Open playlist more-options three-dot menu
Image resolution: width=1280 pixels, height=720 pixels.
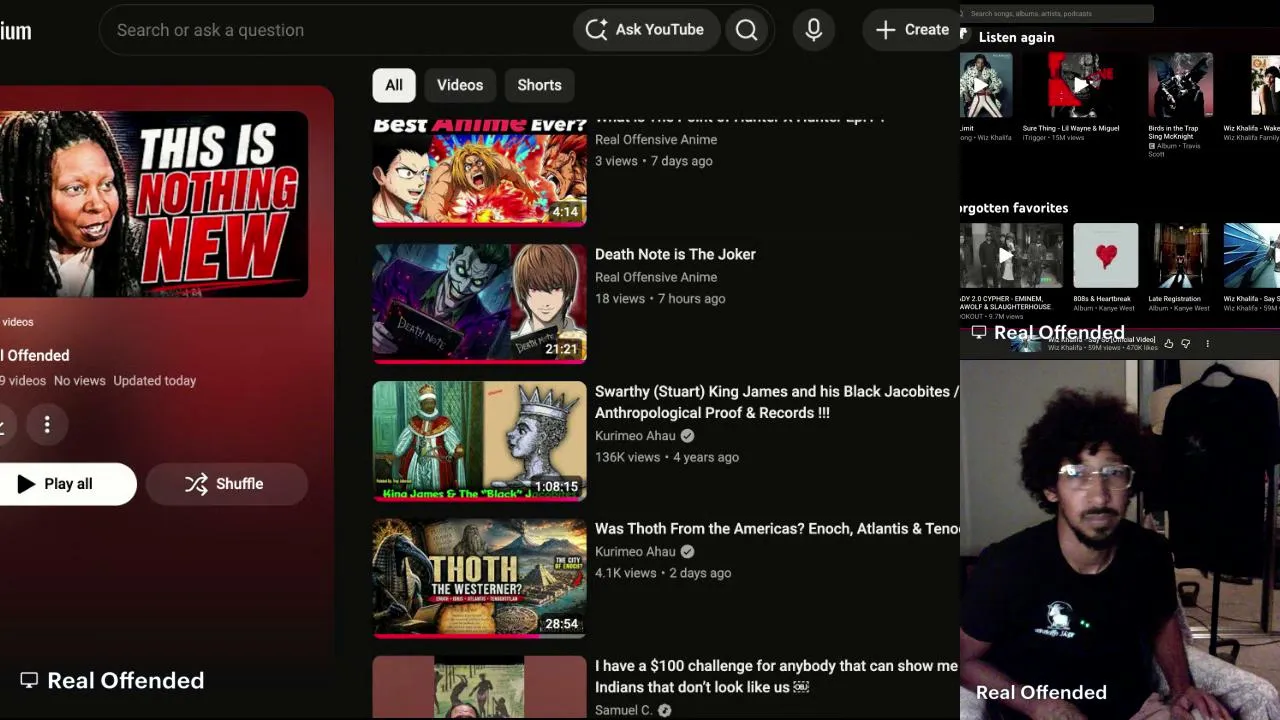[47, 425]
